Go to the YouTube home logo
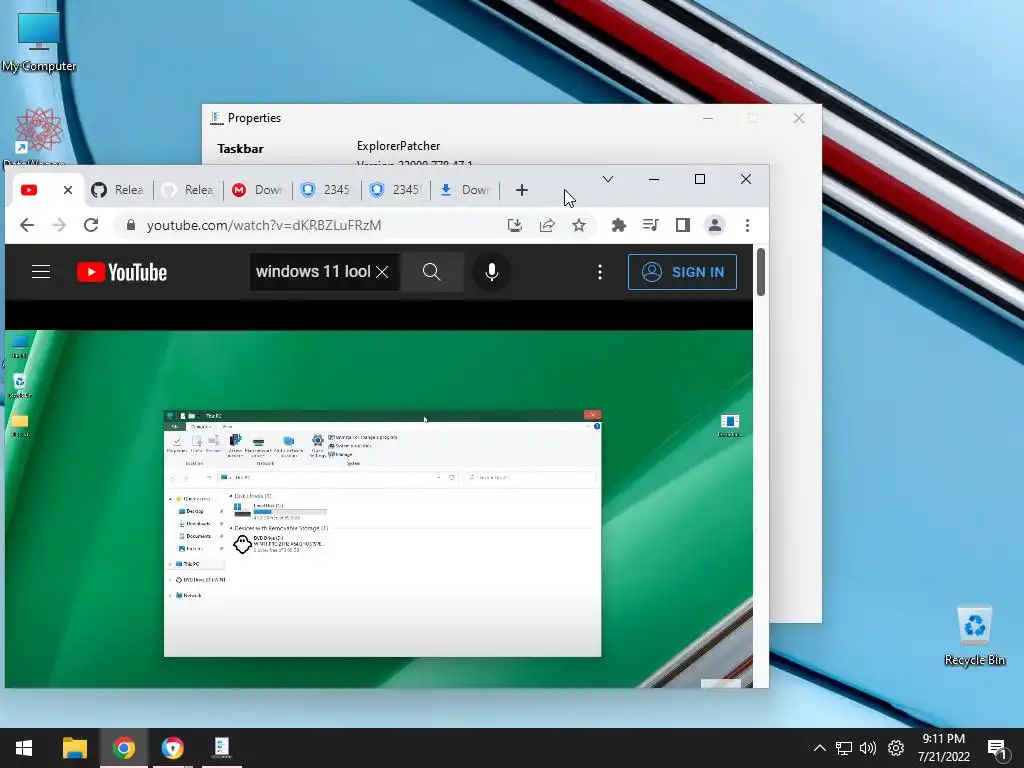Viewport: 1024px width, 768px height. click(x=122, y=272)
